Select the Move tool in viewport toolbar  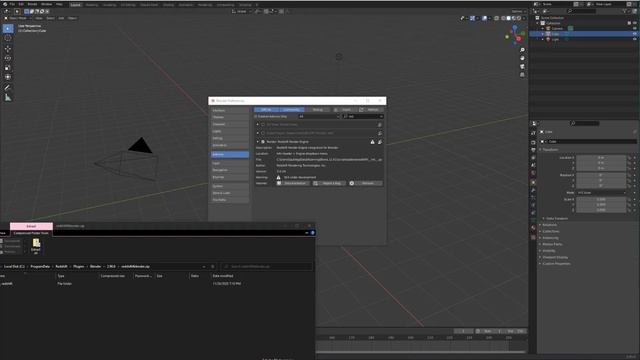[x=8, y=49]
